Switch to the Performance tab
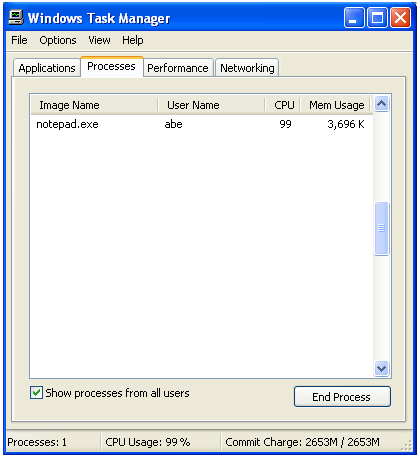The image size is (418, 457). click(178, 68)
